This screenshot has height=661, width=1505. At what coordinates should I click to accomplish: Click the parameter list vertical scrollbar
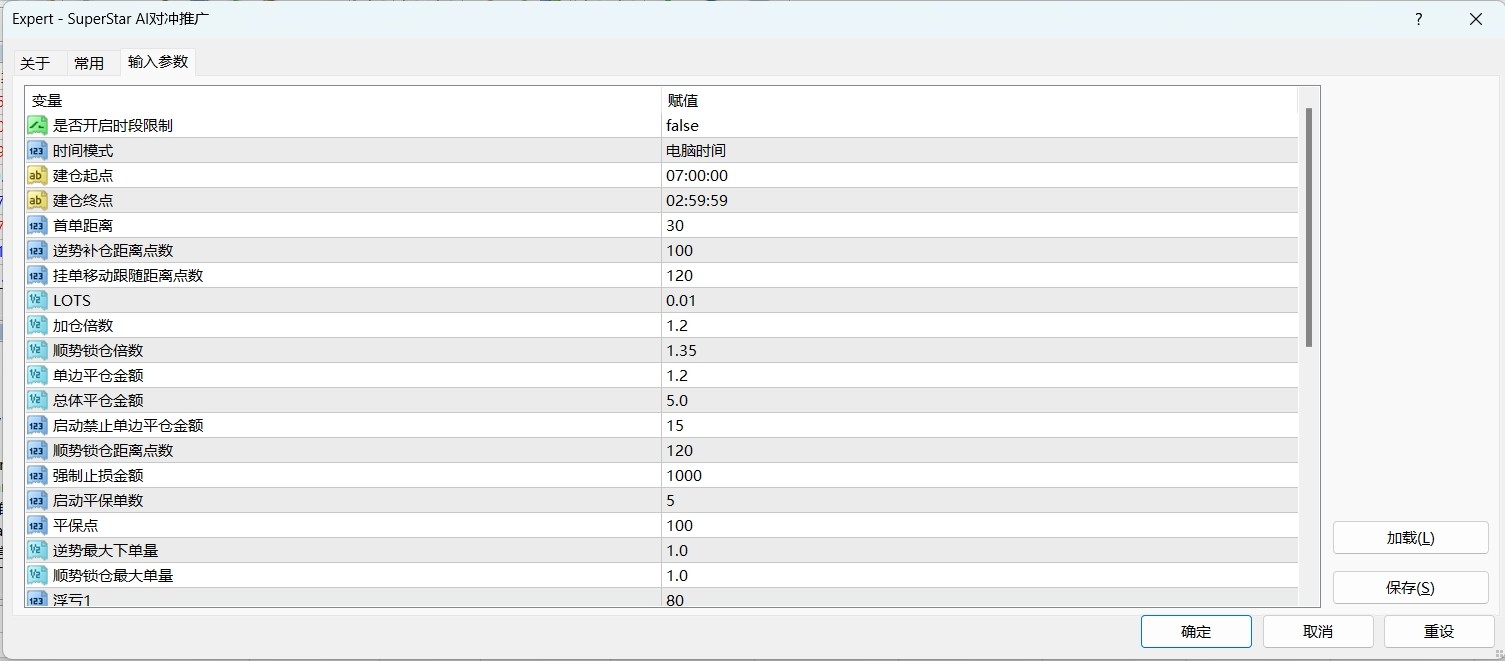[x=1308, y=228]
